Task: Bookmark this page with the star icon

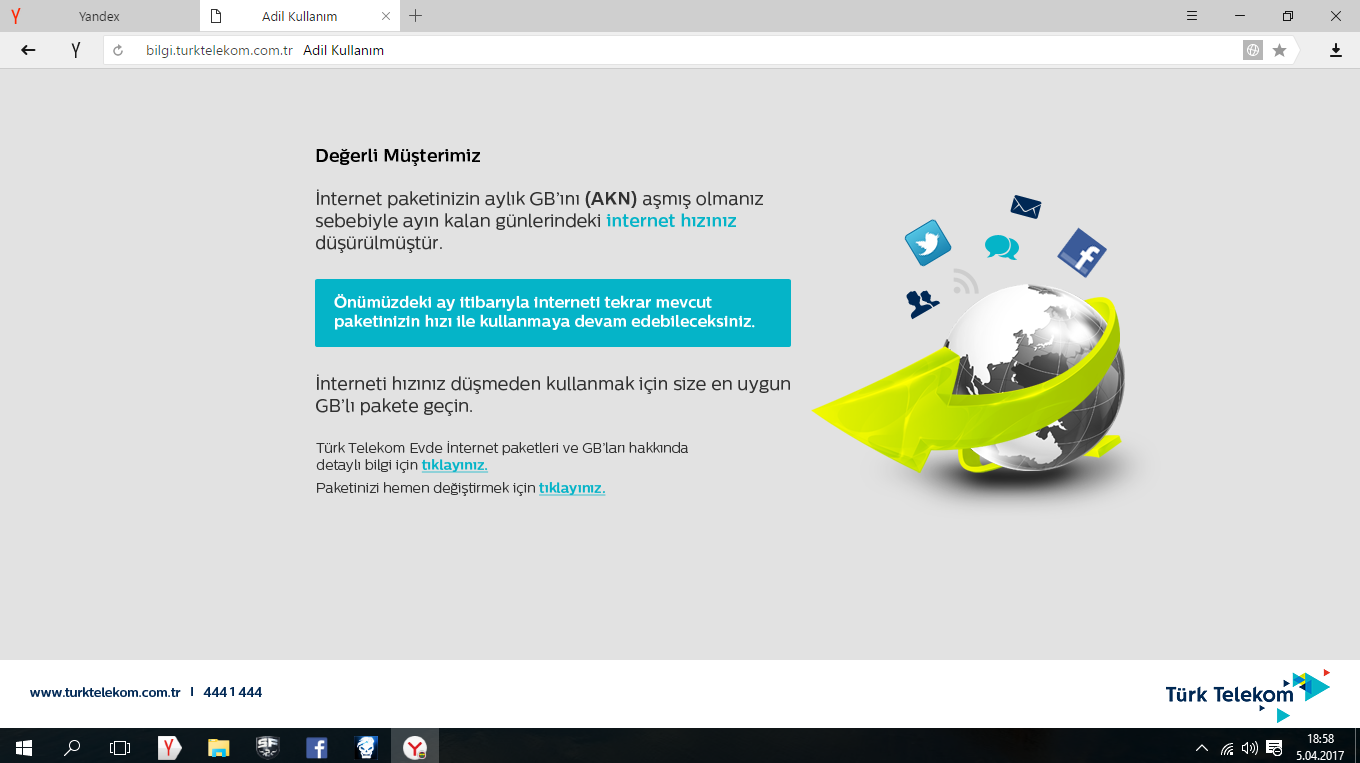Action: [x=1280, y=50]
